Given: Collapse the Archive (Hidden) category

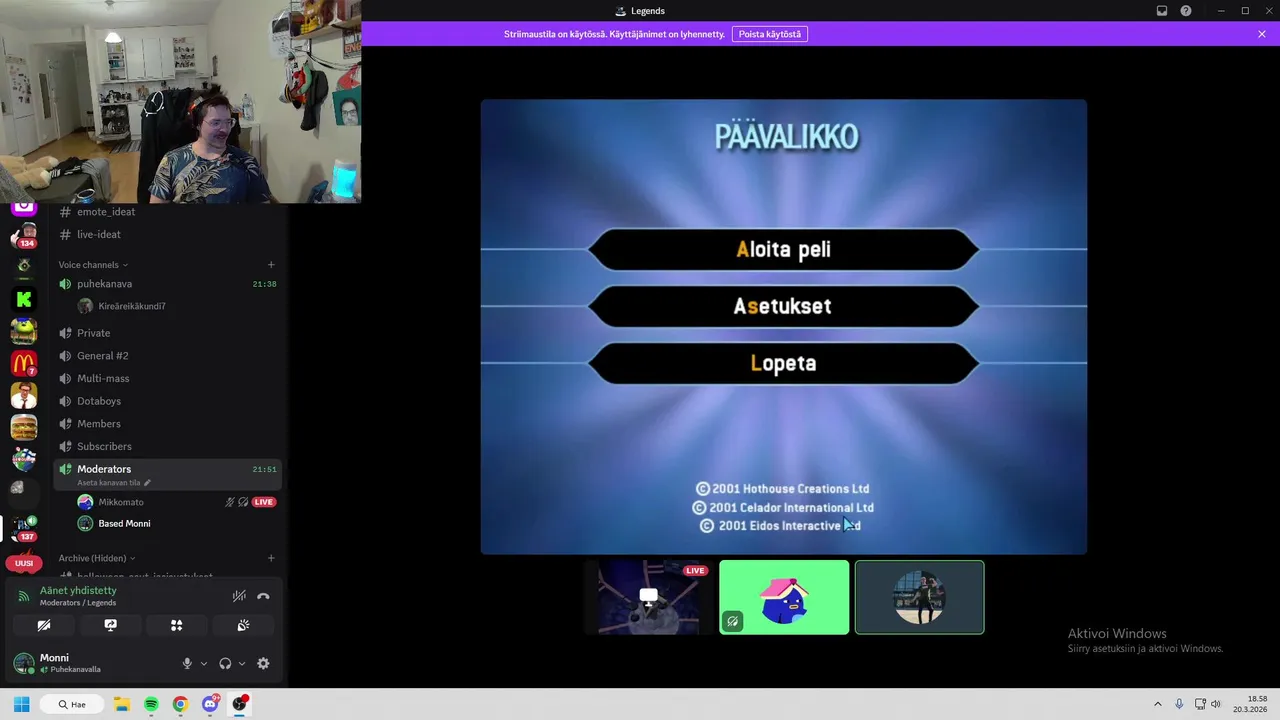Looking at the screenshot, I should (x=97, y=558).
